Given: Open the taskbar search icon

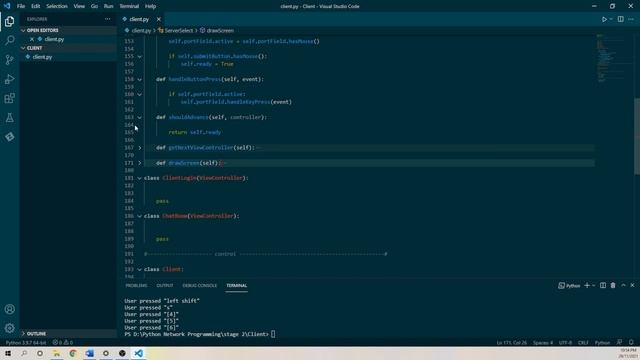Looking at the screenshot, I should [24, 353].
